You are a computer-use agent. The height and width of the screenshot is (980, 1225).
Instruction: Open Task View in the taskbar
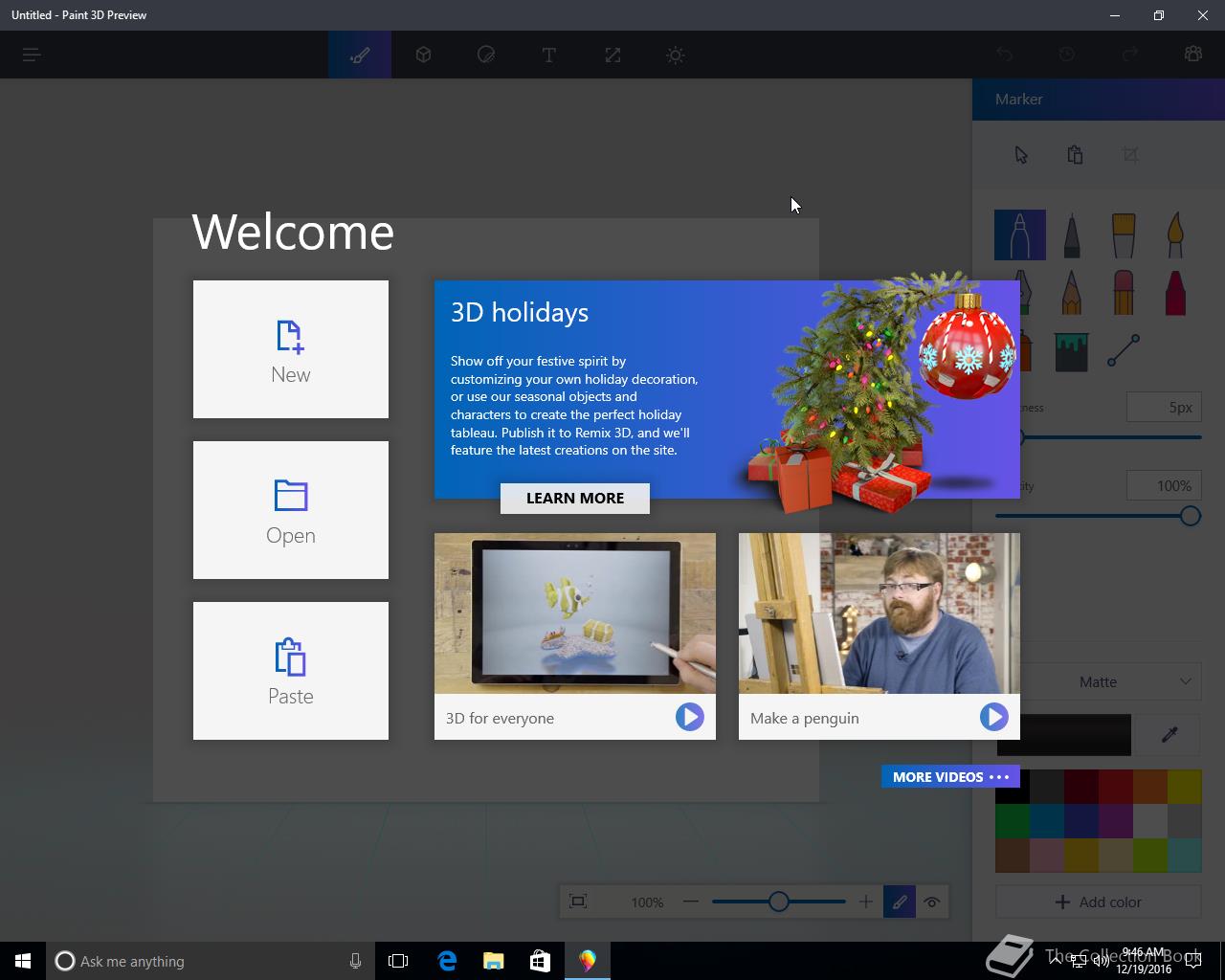(398, 961)
